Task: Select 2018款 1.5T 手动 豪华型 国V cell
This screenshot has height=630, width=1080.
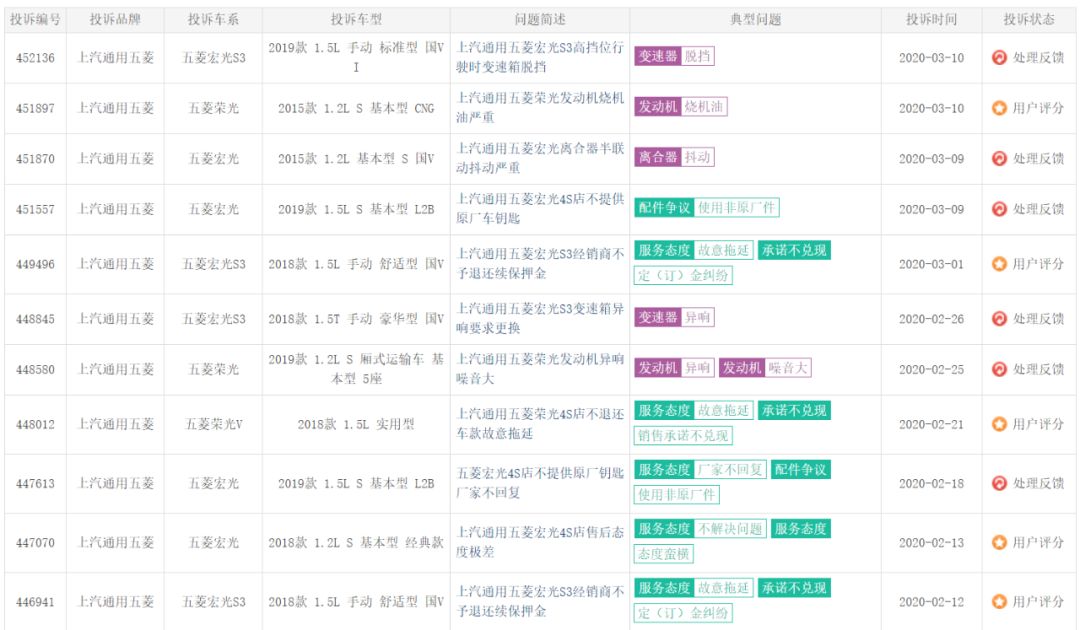Action: coord(356,319)
